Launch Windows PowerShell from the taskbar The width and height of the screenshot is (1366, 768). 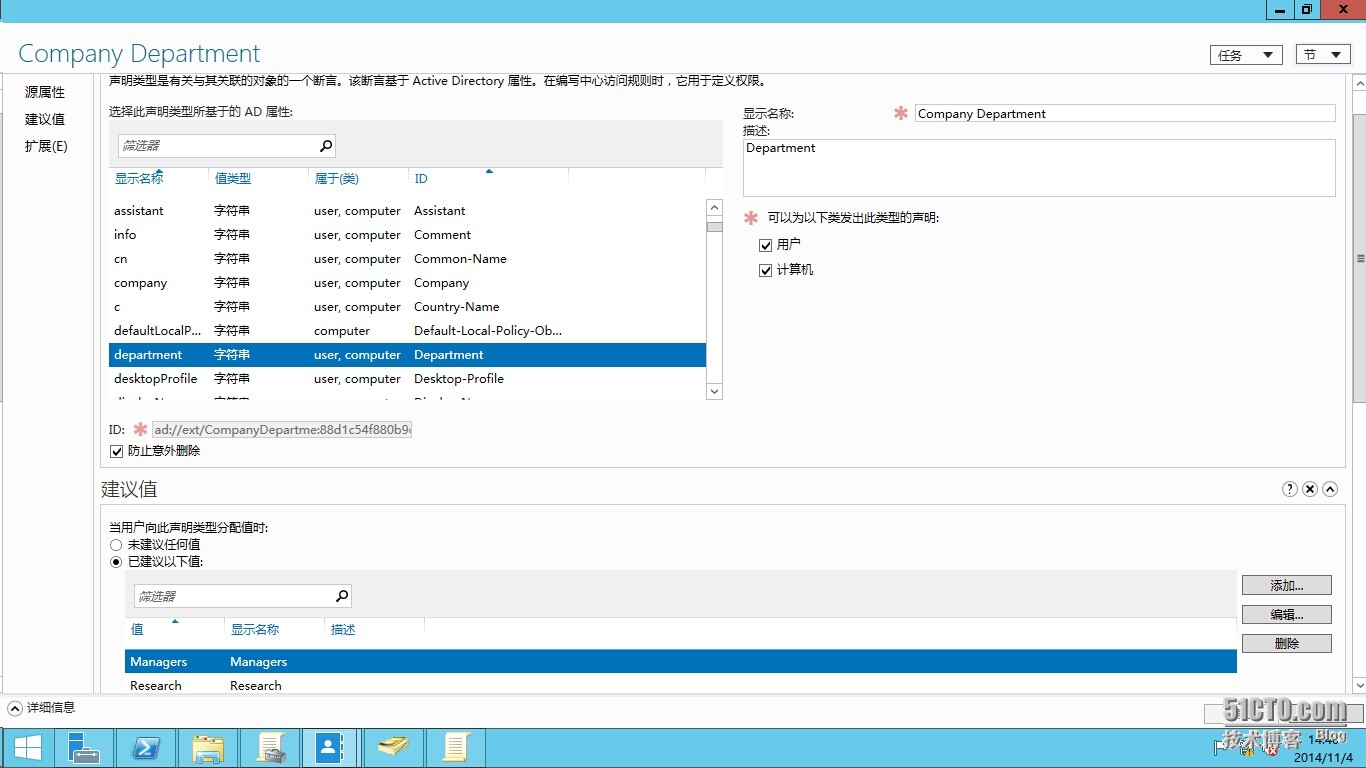[146, 747]
